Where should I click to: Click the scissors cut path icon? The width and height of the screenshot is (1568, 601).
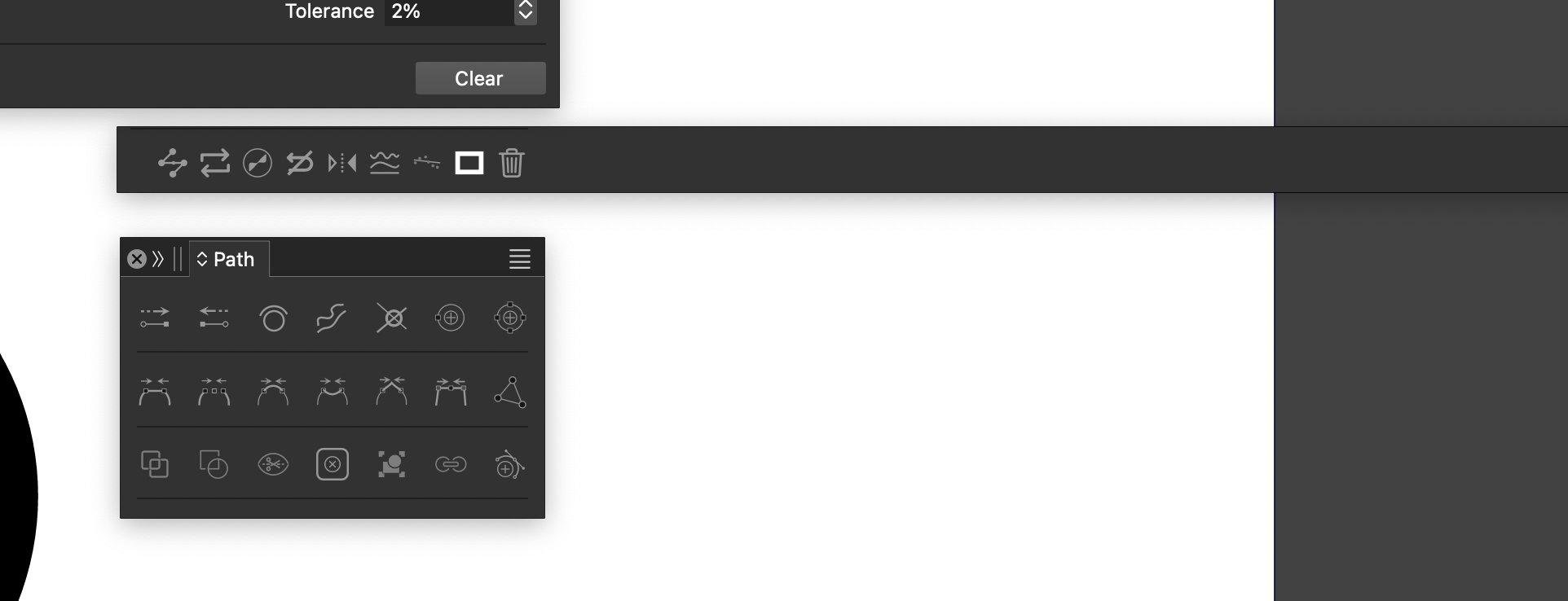click(x=273, y=464)
